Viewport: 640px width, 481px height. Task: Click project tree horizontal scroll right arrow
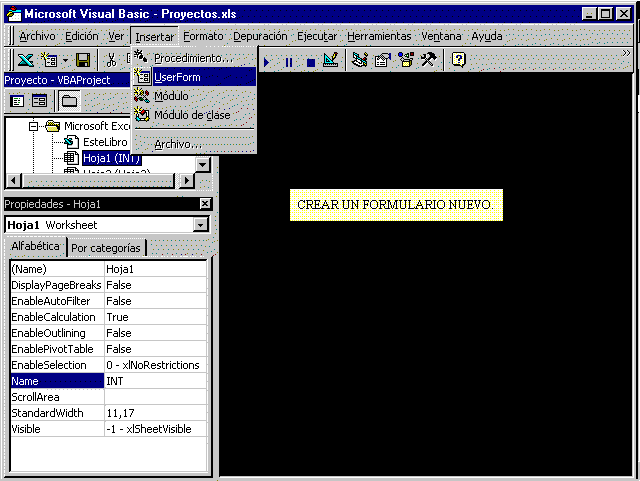point(187,180)
